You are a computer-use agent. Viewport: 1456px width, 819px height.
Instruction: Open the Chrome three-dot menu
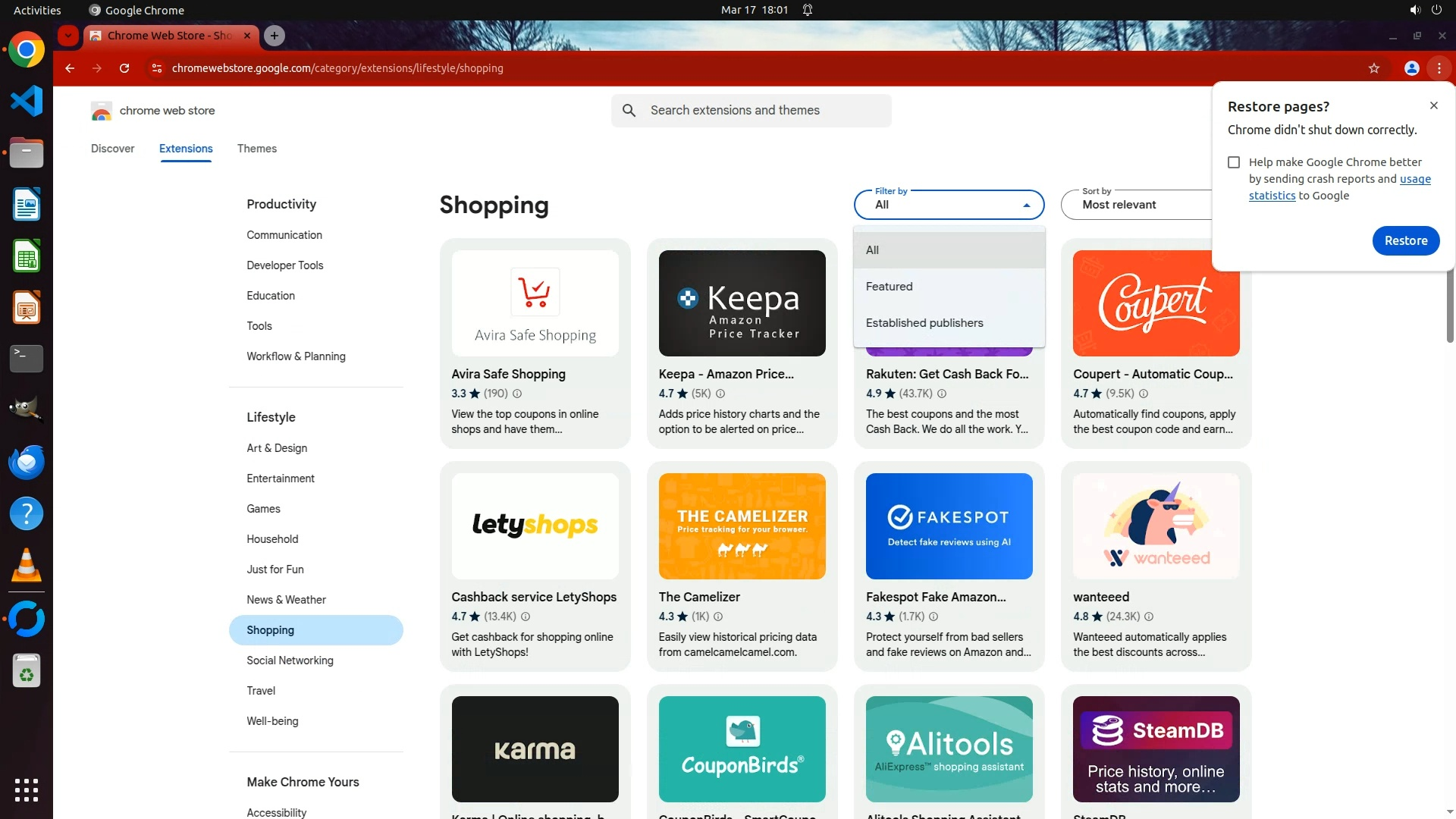click(x=1439, y=68)
